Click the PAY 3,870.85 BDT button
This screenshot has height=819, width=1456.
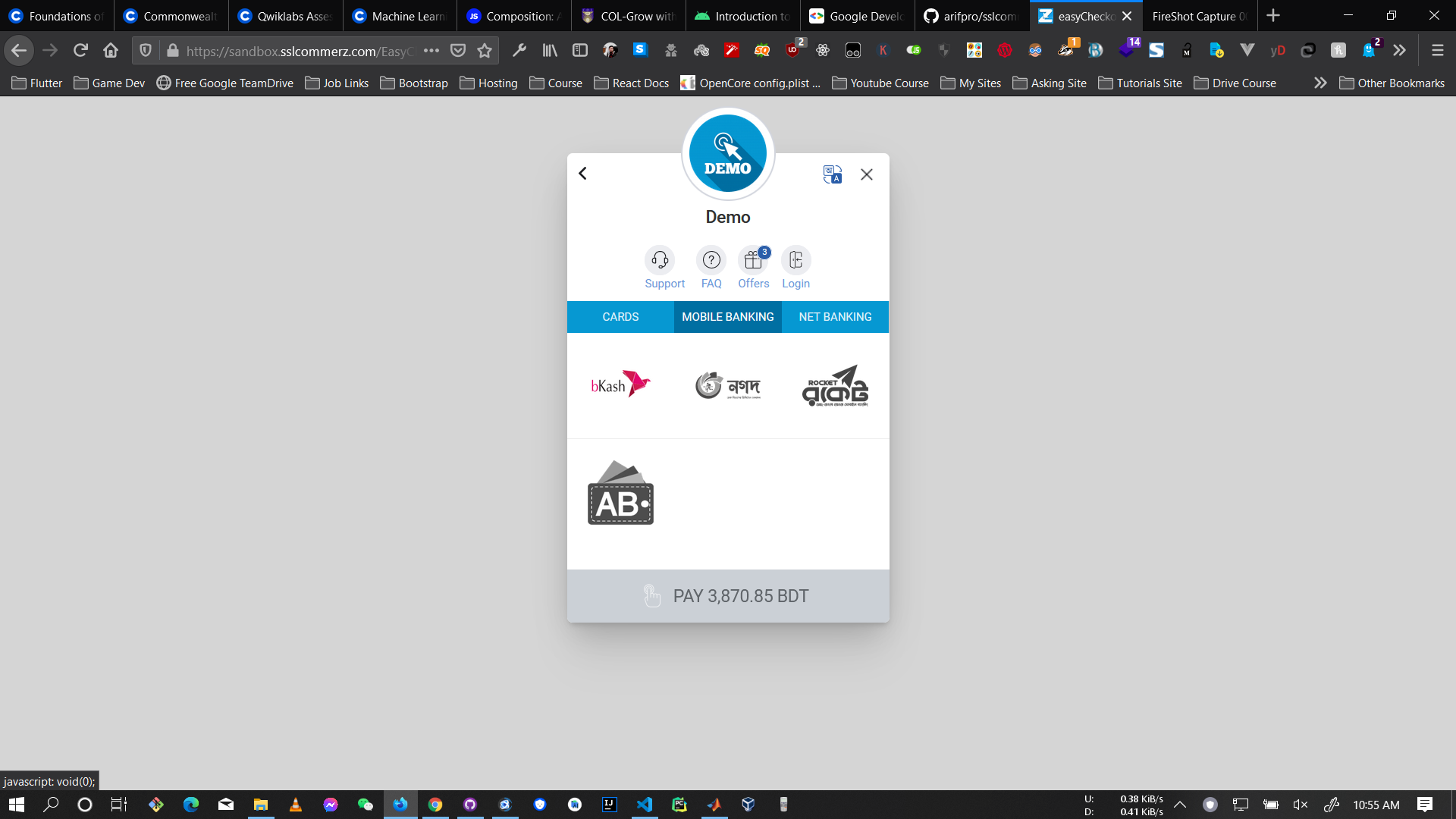click(728, 596)
